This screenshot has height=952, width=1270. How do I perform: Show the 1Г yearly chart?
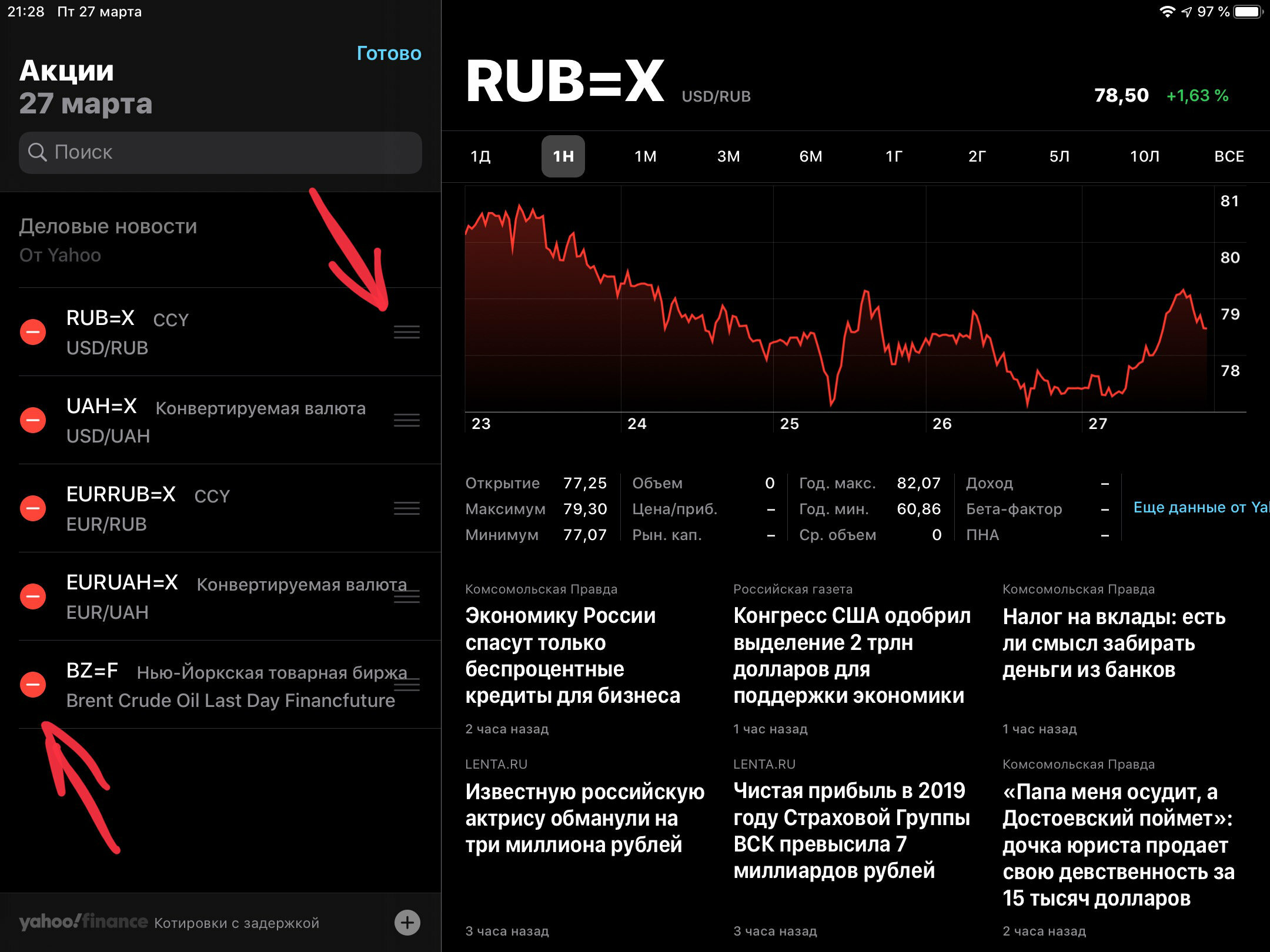tap(894, 156)
